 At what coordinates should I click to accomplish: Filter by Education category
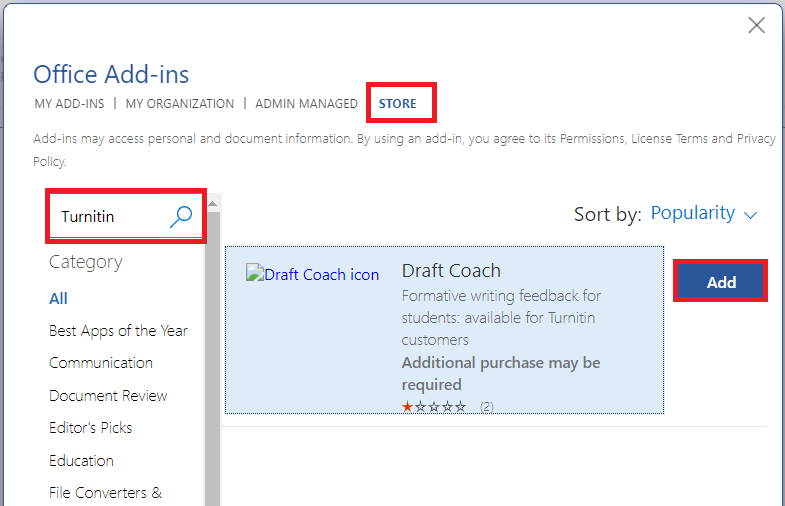(81, 460)
